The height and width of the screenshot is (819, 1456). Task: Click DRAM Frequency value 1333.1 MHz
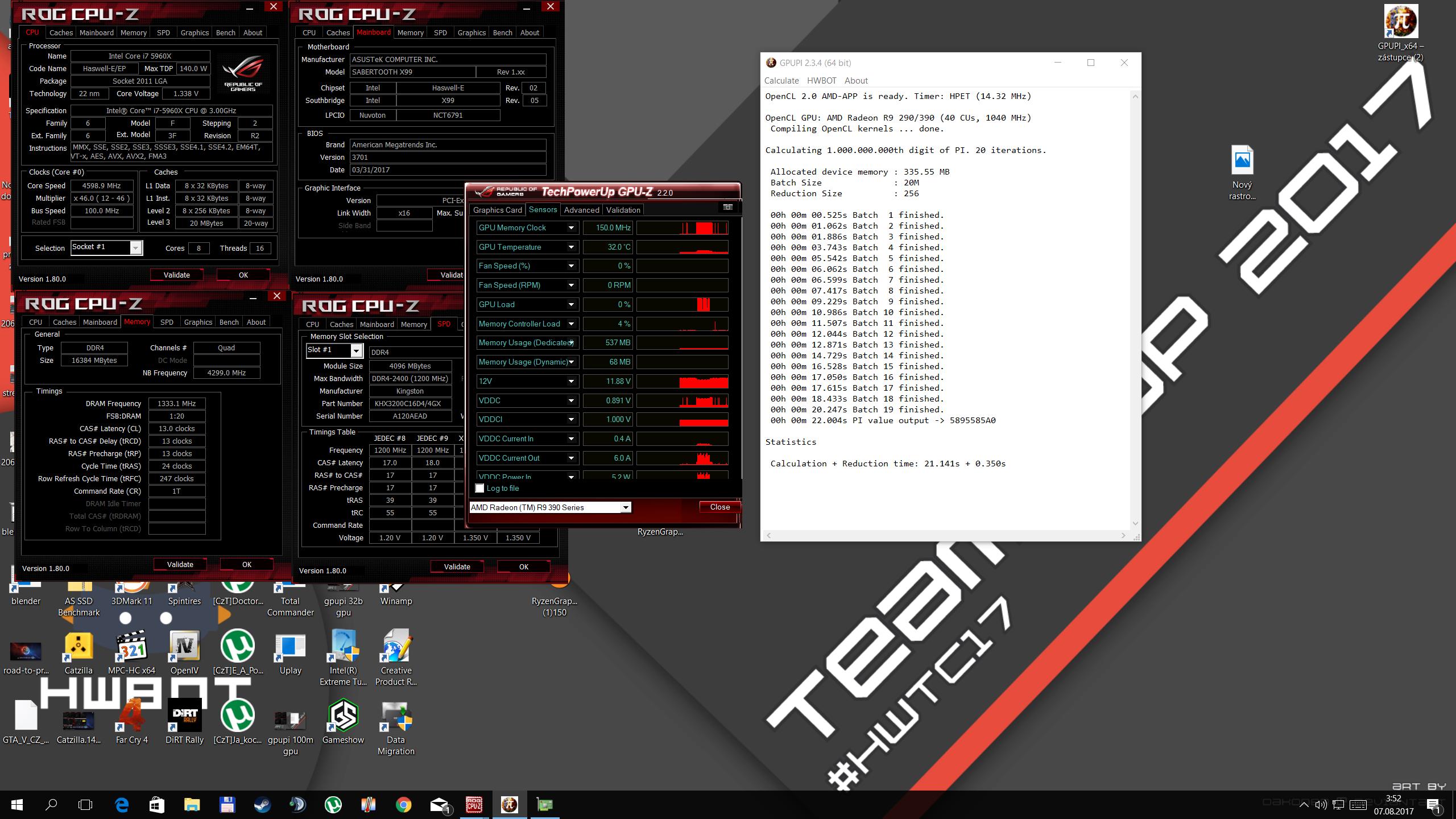[x=177, y=403]
